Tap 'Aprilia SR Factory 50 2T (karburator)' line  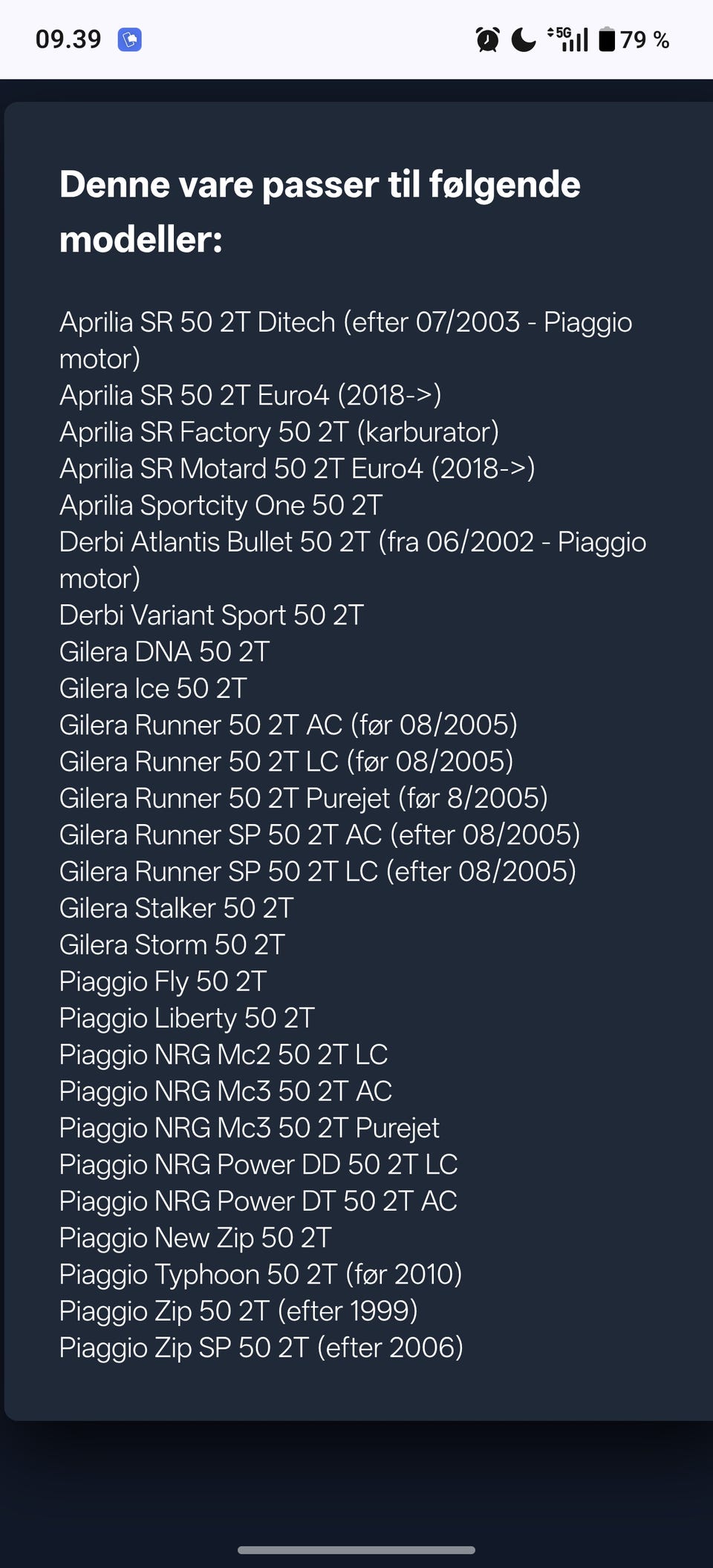click(x=279, y=432)
